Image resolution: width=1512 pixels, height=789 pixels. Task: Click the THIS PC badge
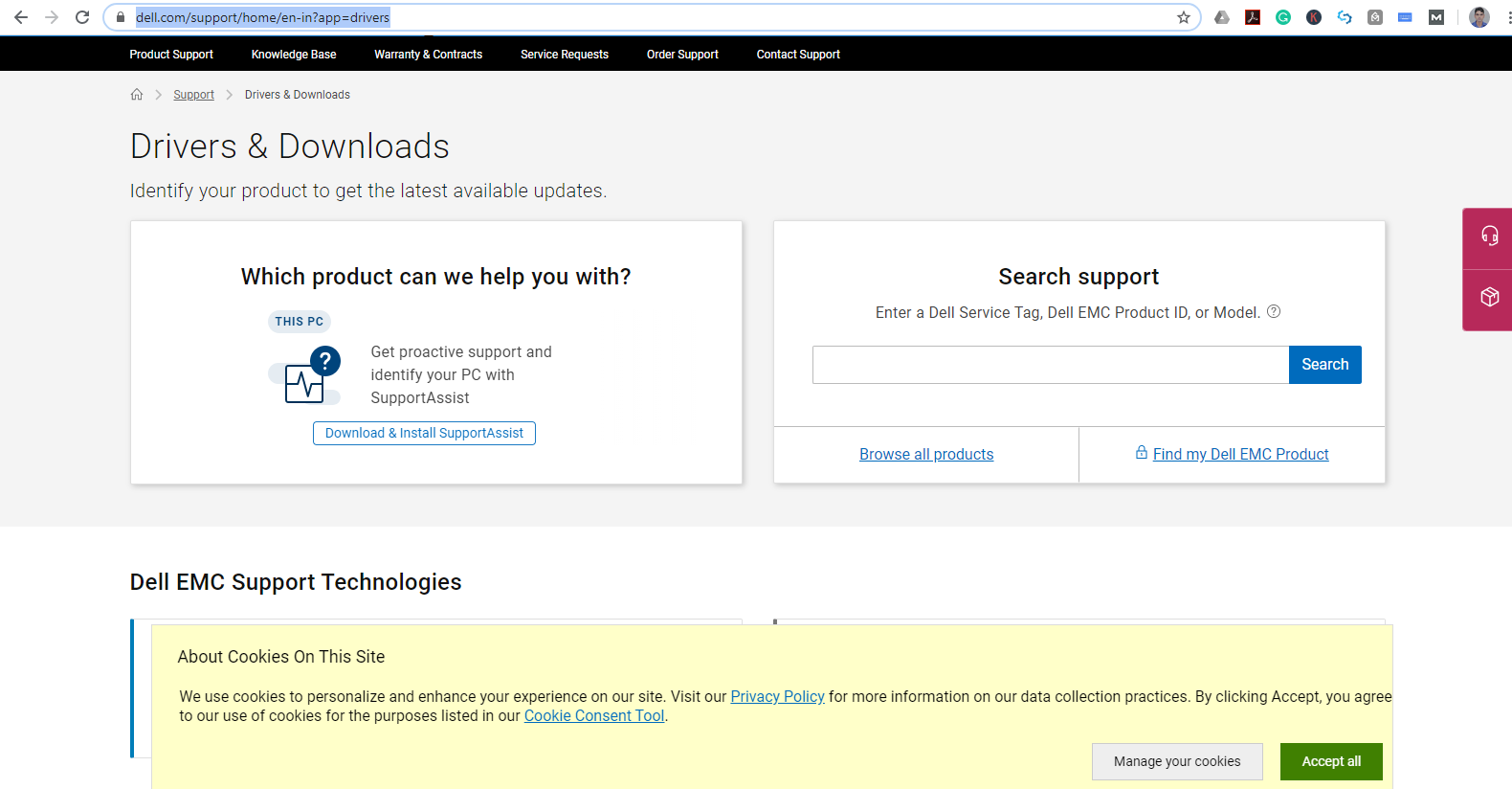(300, 322)
